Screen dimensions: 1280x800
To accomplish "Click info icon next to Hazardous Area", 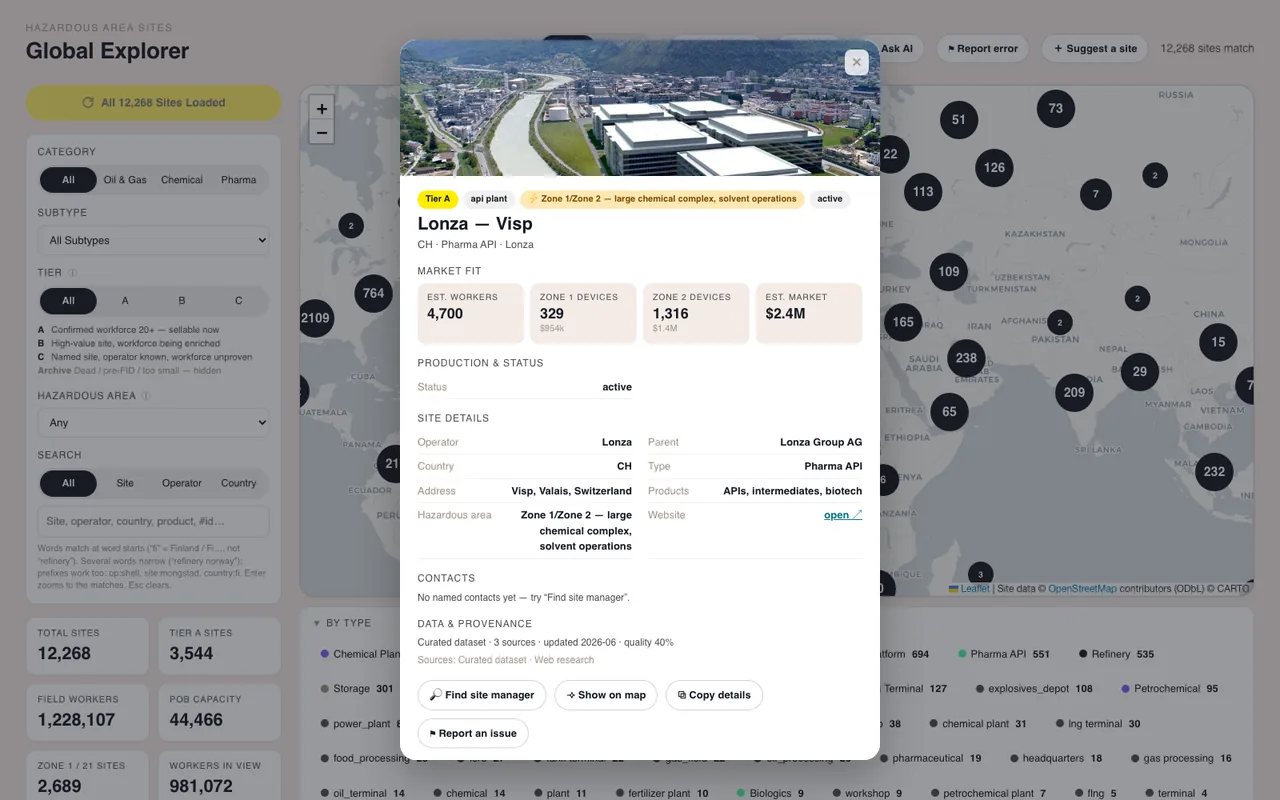I will (x=146, y=396).
